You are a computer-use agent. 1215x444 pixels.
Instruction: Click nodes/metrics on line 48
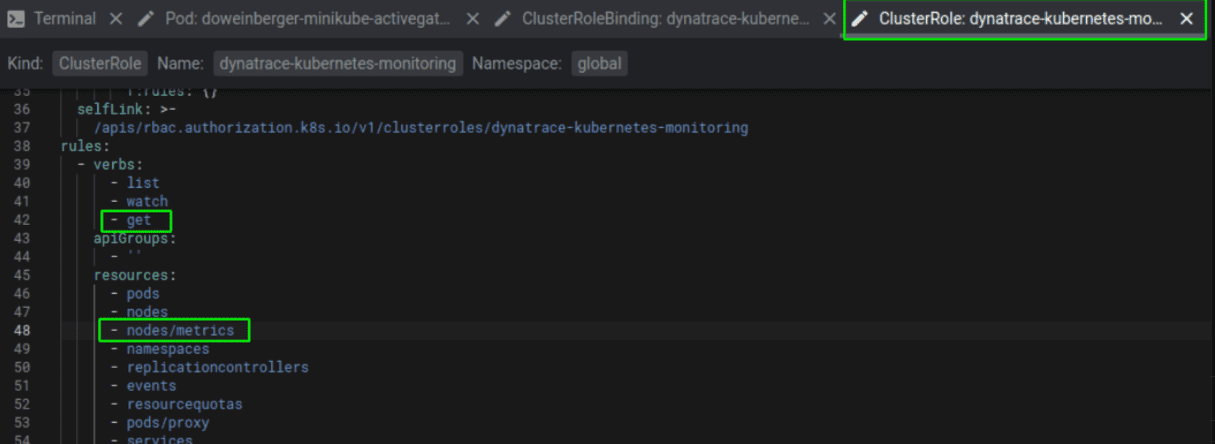180,330
